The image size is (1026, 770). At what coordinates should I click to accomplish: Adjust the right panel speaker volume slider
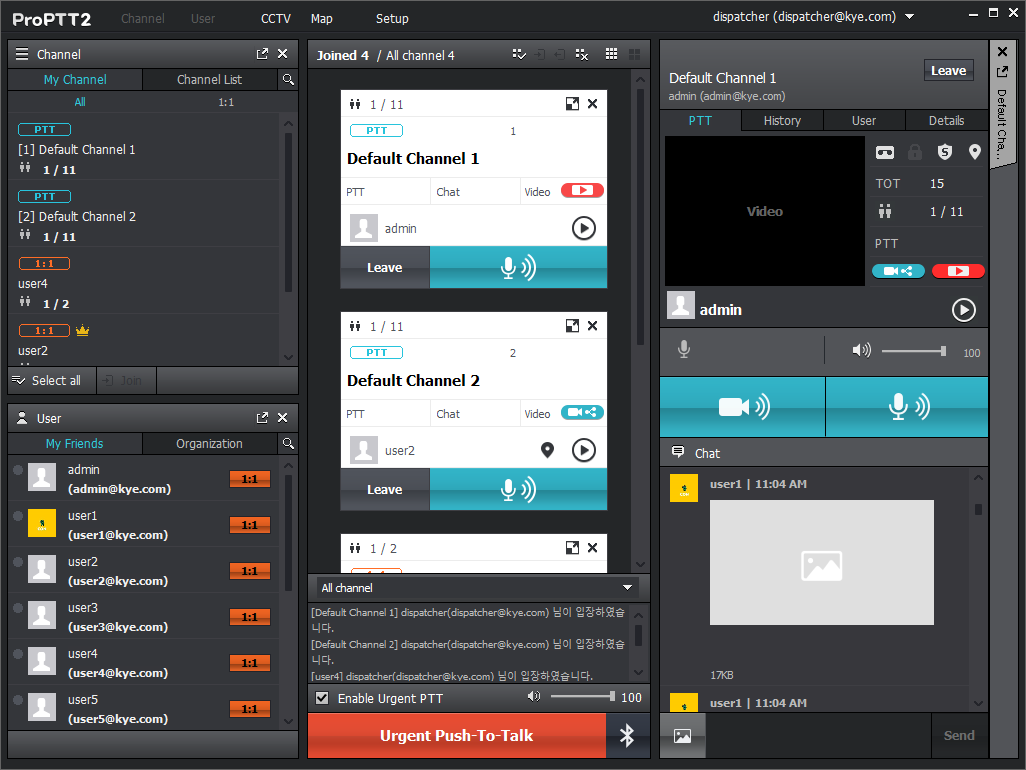(x=913, y=351)
